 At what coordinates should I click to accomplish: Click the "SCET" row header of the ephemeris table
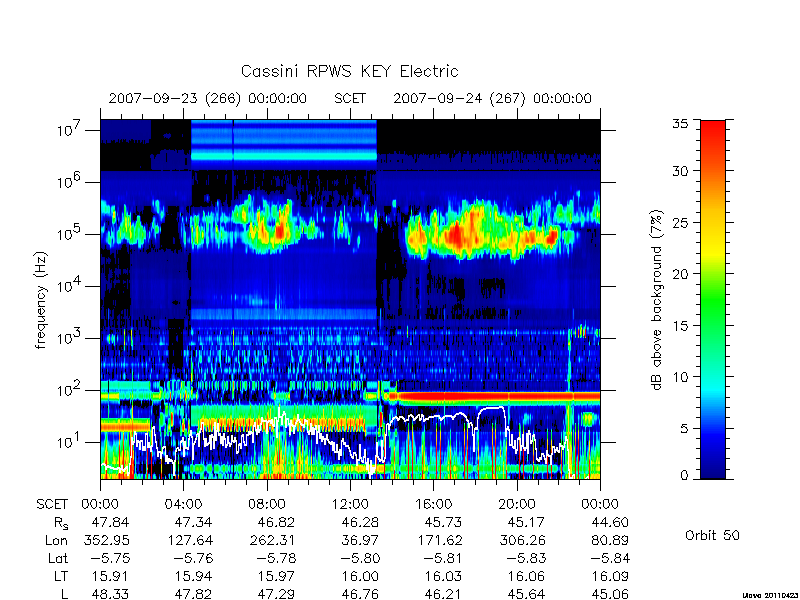52,504
